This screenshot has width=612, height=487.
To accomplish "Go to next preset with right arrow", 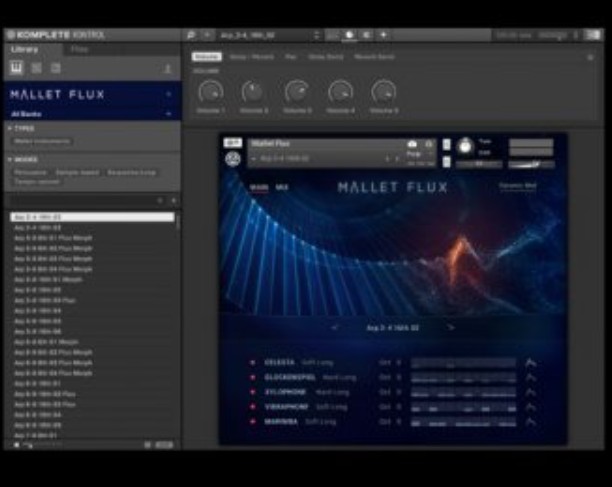I will [x=451, y=327].
